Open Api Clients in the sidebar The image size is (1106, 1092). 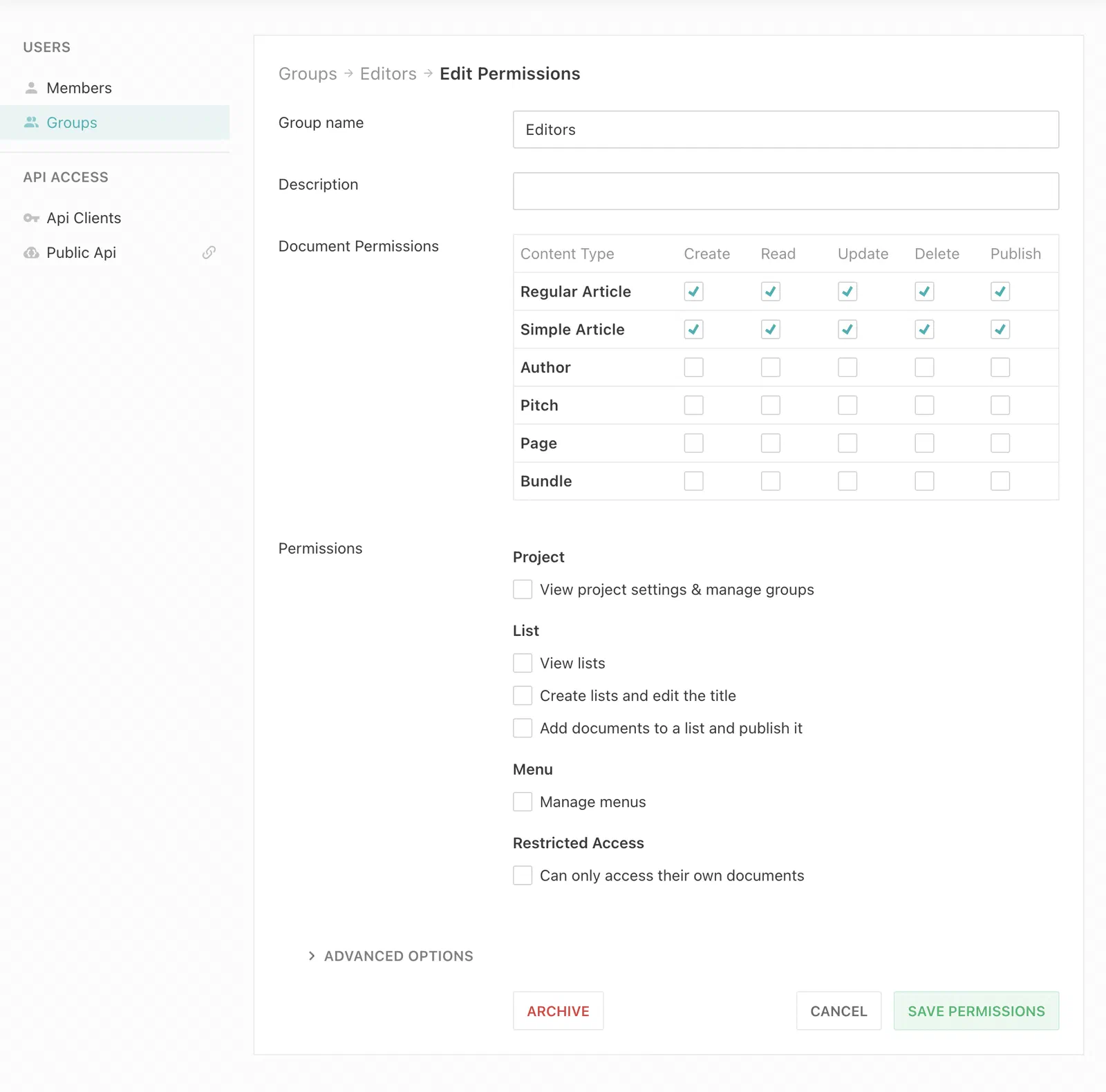coord(115,218)
